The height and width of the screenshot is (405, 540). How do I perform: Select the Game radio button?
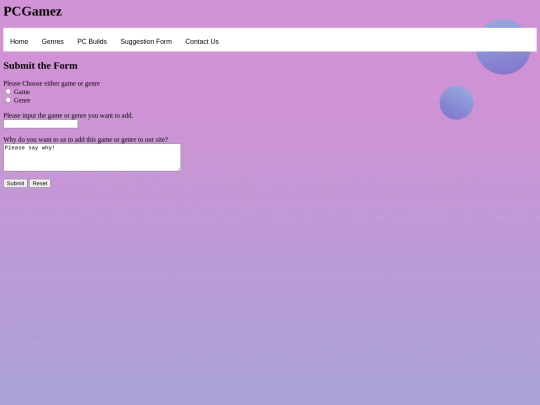pos(8,91)
